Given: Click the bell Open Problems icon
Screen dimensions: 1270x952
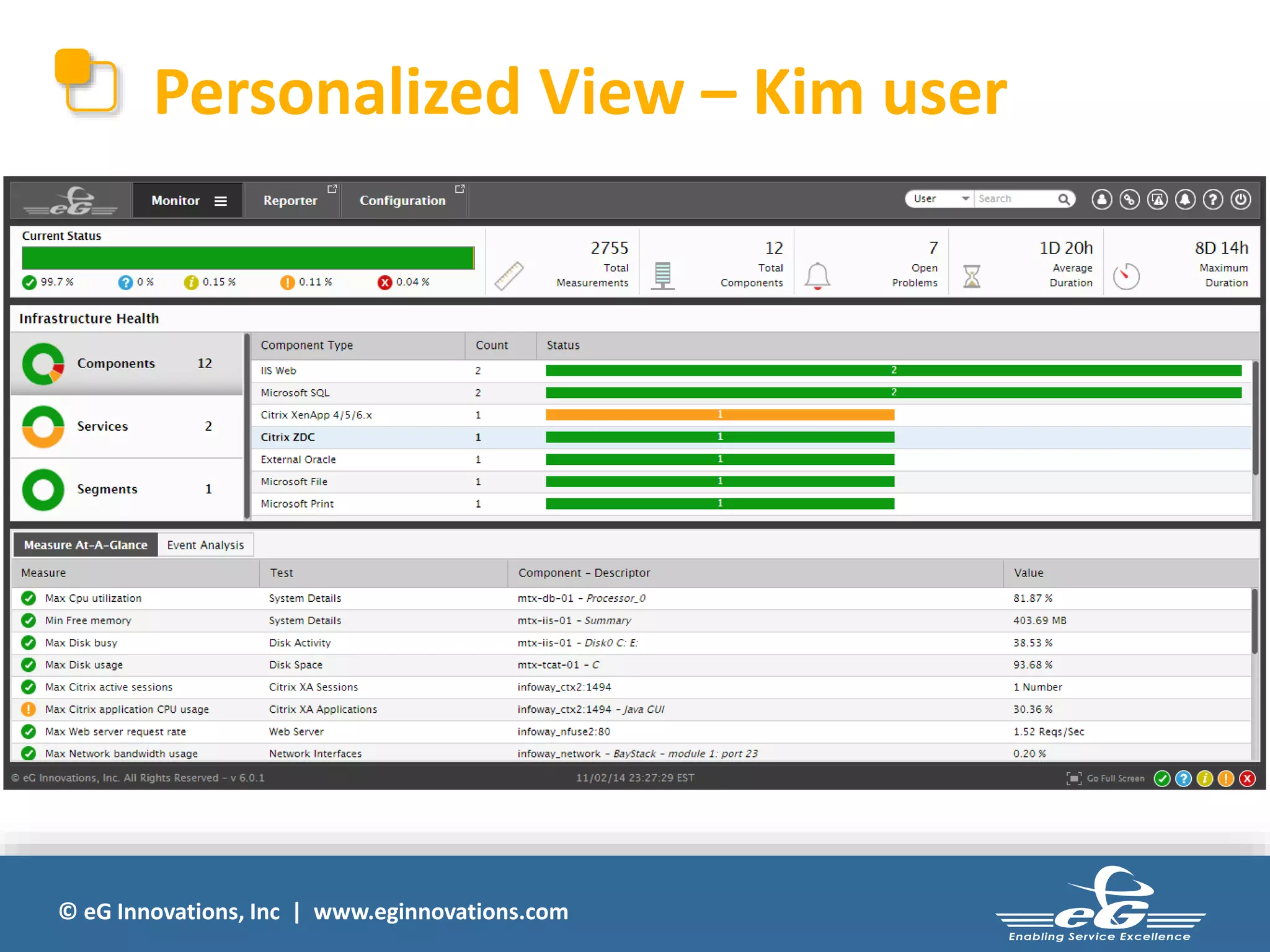Looking at the screenshot, I should coord(817,276).
